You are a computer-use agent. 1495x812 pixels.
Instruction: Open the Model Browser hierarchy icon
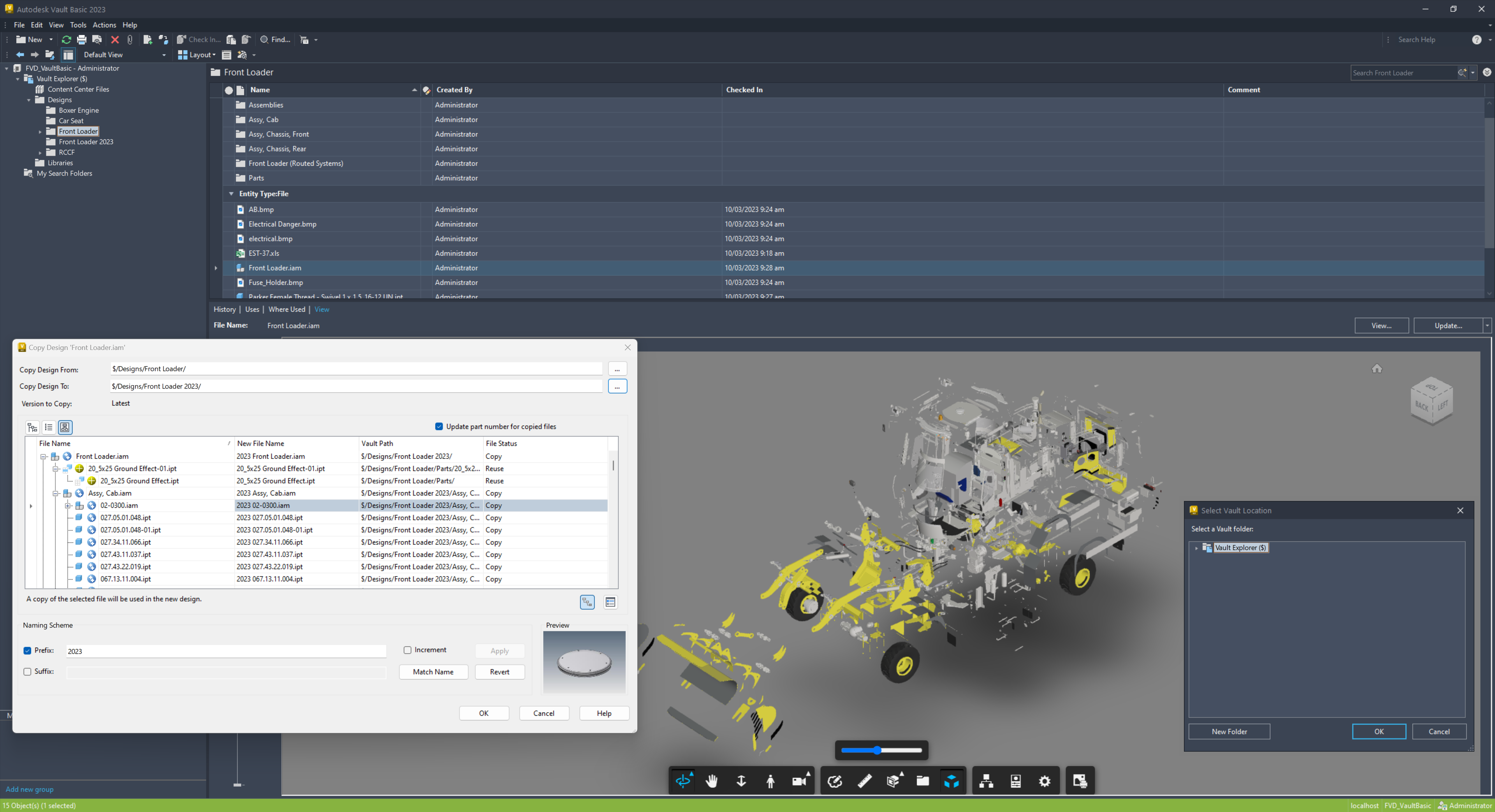pyautogui.click(x=986, y=780)
